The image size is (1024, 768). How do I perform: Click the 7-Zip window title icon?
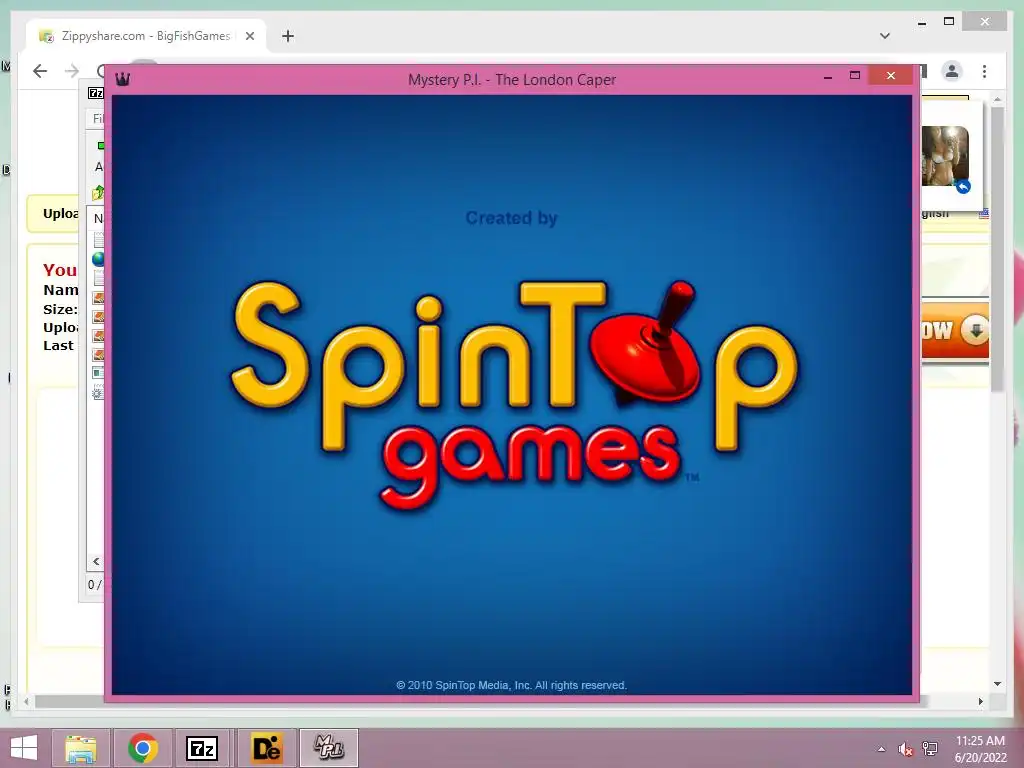pyautogui.click(x=96, y=93)
